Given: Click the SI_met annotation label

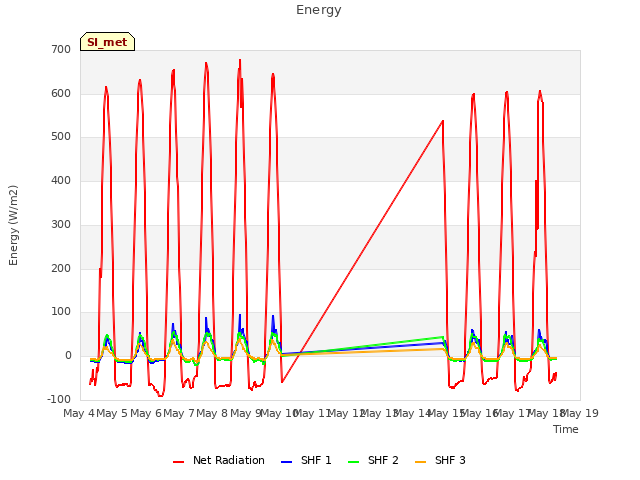Looking at the screenshot, I should tap(107, 42).
